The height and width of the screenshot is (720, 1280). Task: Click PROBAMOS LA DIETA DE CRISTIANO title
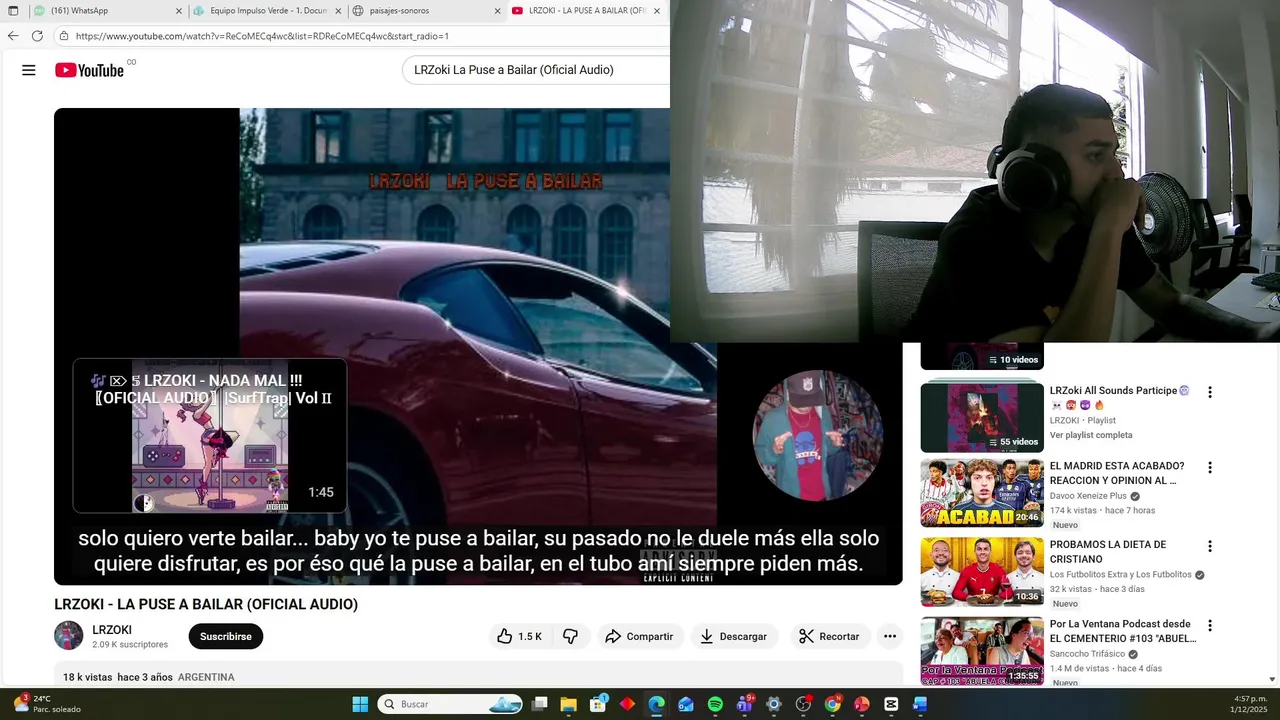click(1108, 552)
